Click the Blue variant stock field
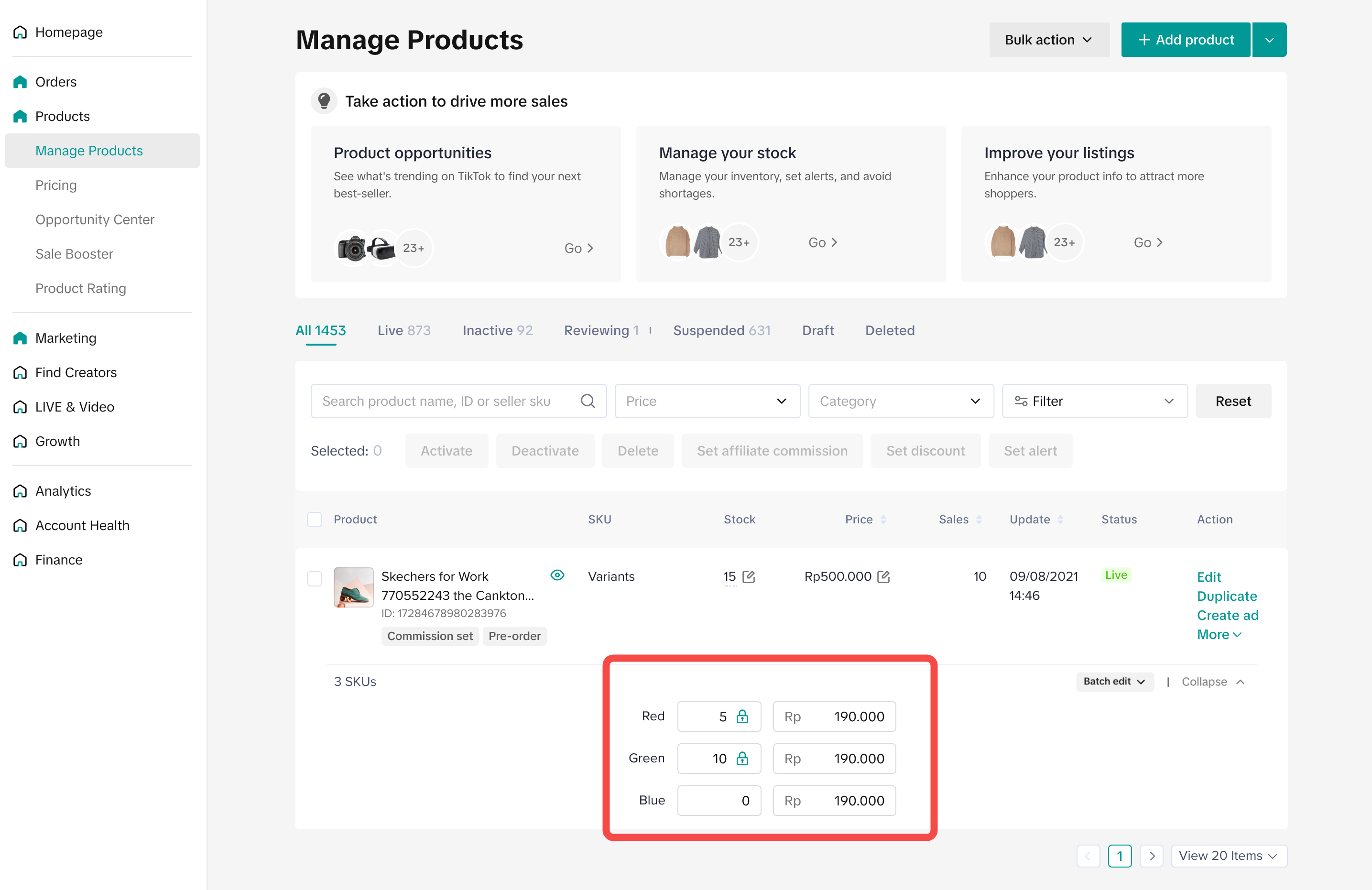Viewport: 1372px width, 890px height. point(719,801)
